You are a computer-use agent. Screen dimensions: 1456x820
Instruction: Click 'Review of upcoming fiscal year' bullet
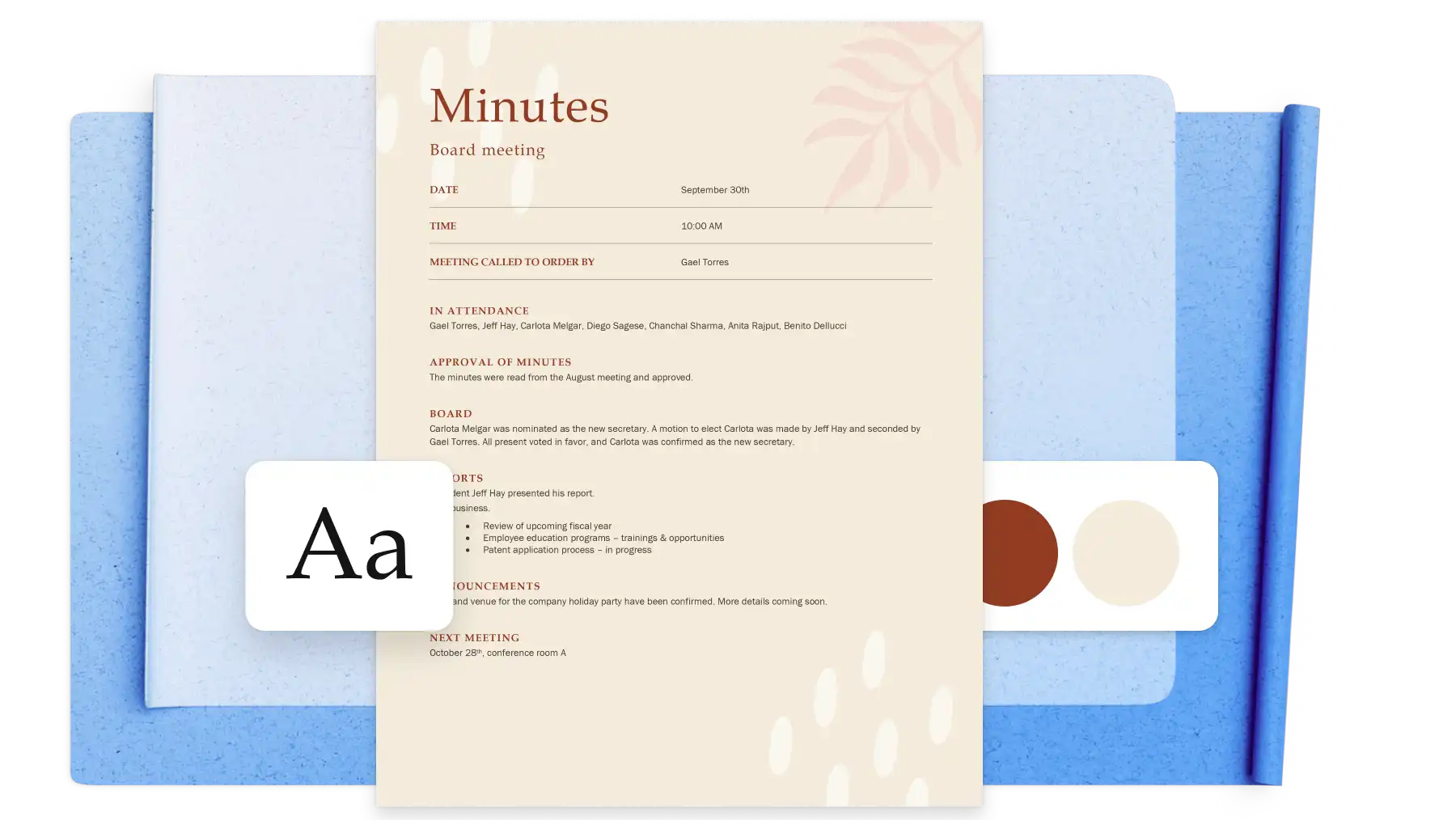pos(548,526)
